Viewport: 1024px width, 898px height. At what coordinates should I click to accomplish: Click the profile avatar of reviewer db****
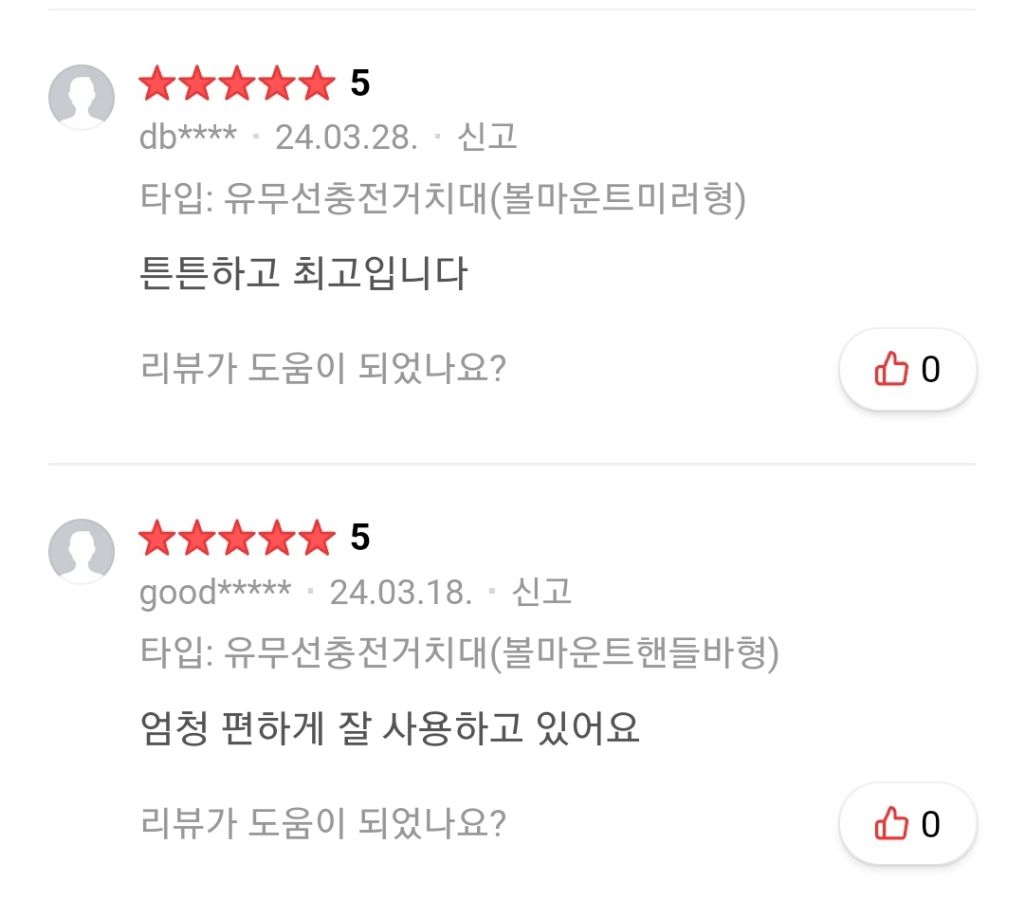[x=81, y=97]
